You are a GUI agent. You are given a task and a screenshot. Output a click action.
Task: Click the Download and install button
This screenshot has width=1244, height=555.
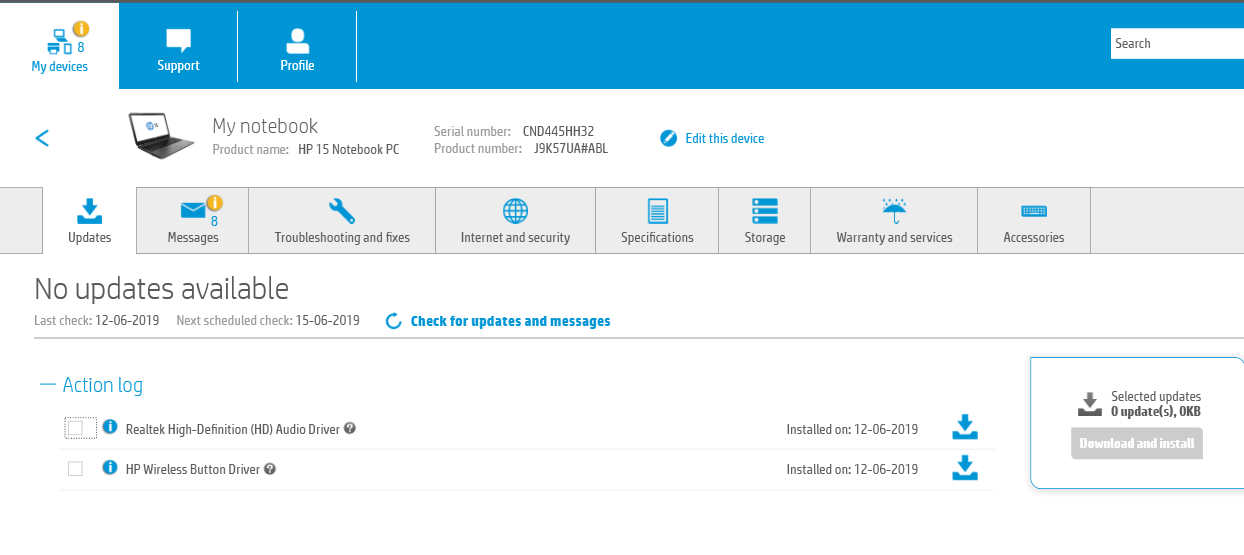tap(1137, 443)
